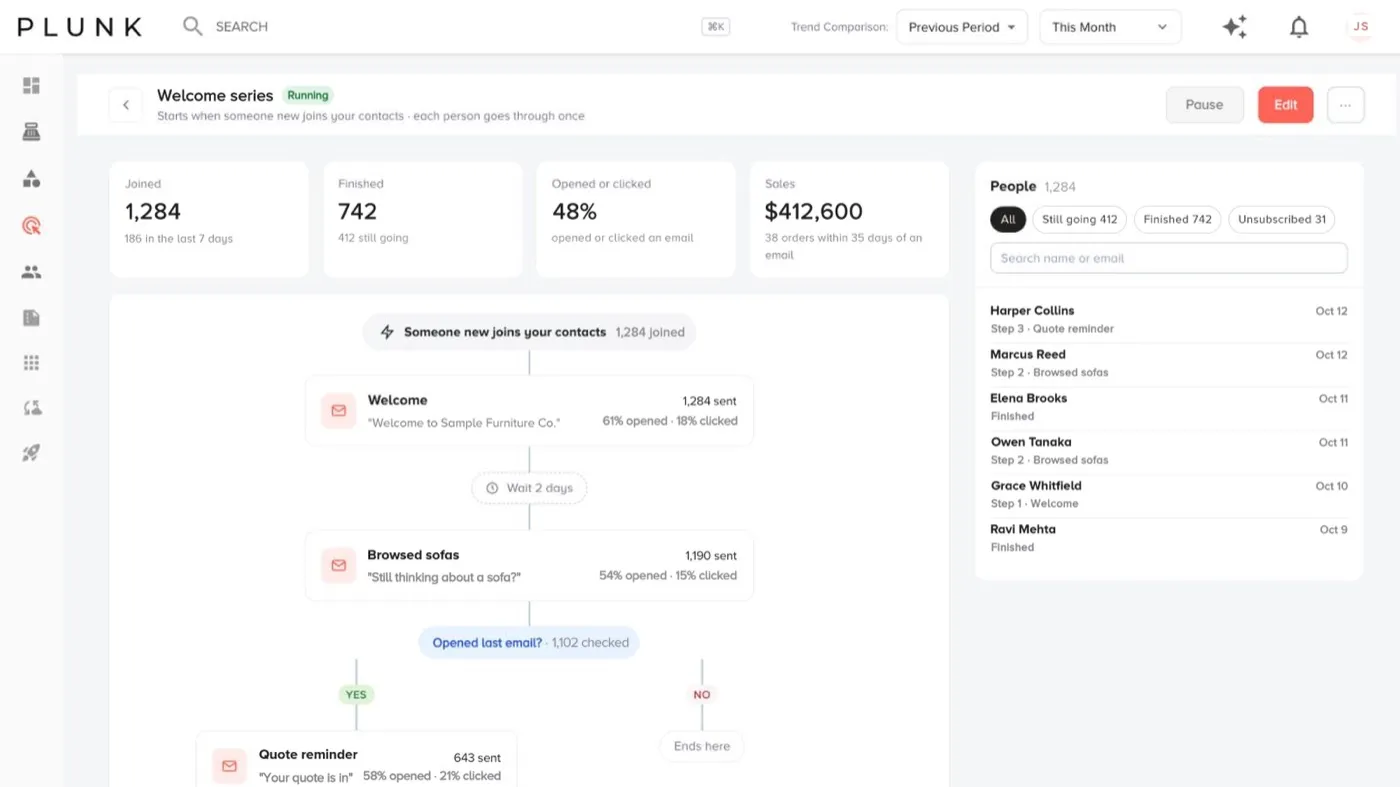The height and width of the screenshot is (787, 1400).
Task: Open the dashboard icon in sidebar
Action: click(x=31, y=86)
